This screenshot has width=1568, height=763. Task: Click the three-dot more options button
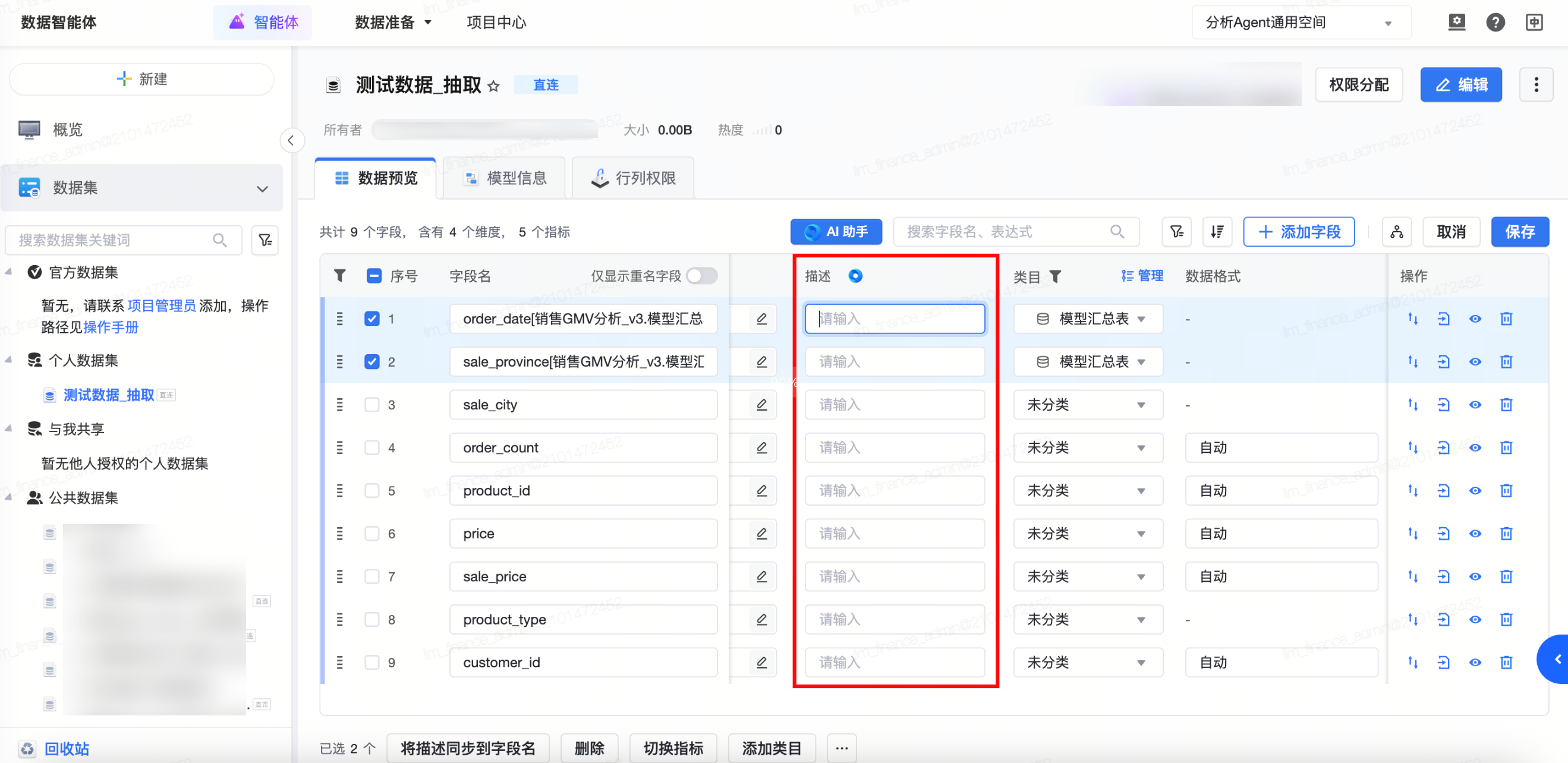(1535, 84)
